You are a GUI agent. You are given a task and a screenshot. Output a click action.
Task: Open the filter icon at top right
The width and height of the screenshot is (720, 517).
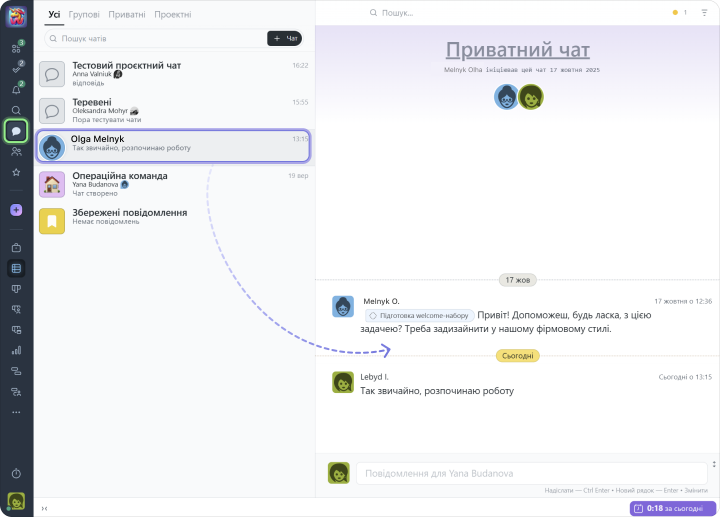coord(703,13)
